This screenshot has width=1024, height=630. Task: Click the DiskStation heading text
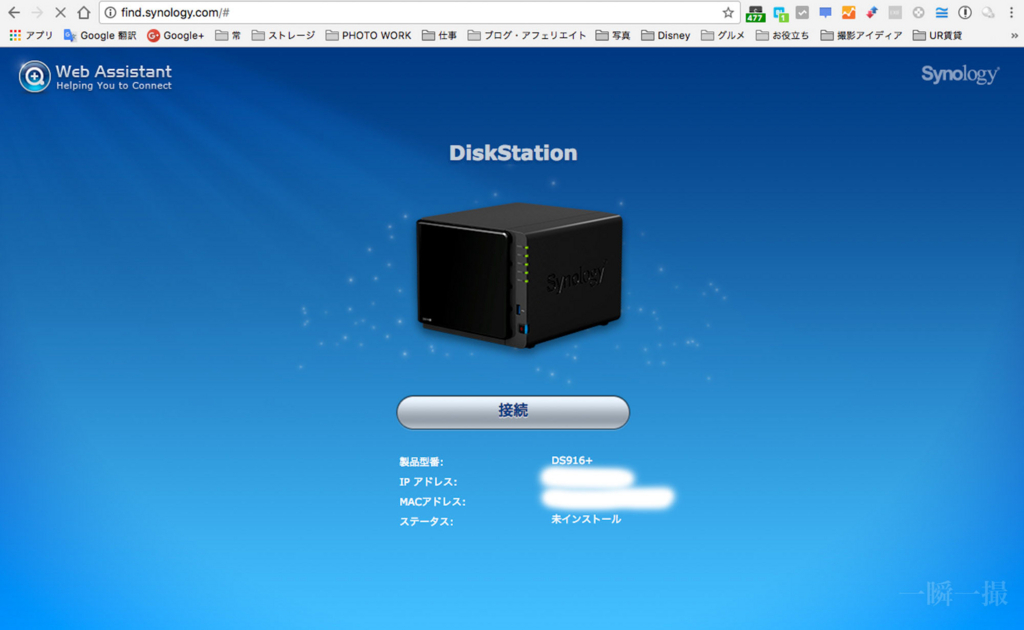pos(513,153)
